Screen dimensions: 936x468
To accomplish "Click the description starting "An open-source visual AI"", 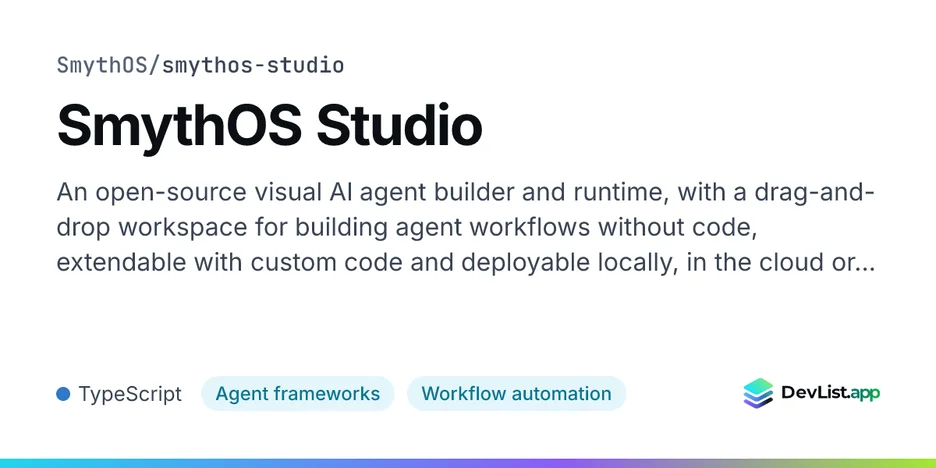I will point(466,227).
